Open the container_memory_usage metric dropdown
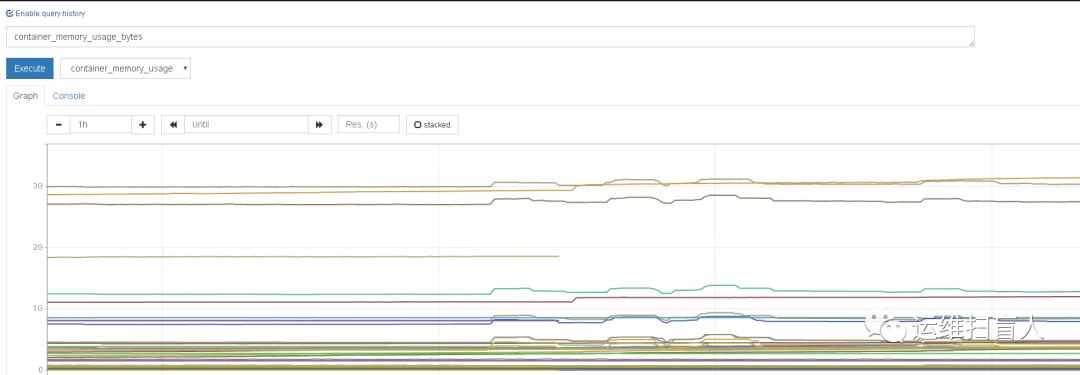 pos(125,68)
